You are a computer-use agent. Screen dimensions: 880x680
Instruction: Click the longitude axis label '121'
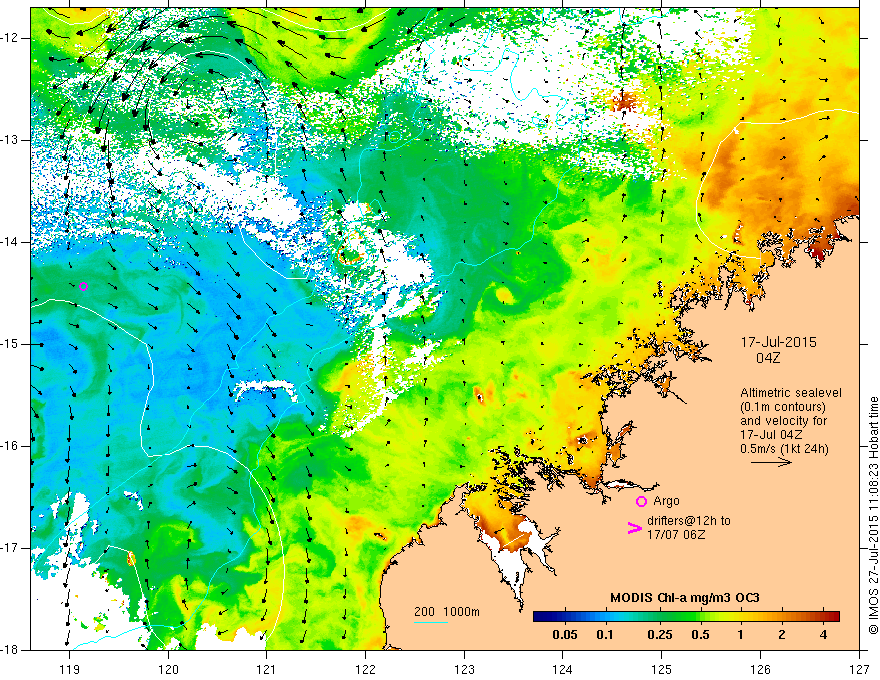coord(266,669)
